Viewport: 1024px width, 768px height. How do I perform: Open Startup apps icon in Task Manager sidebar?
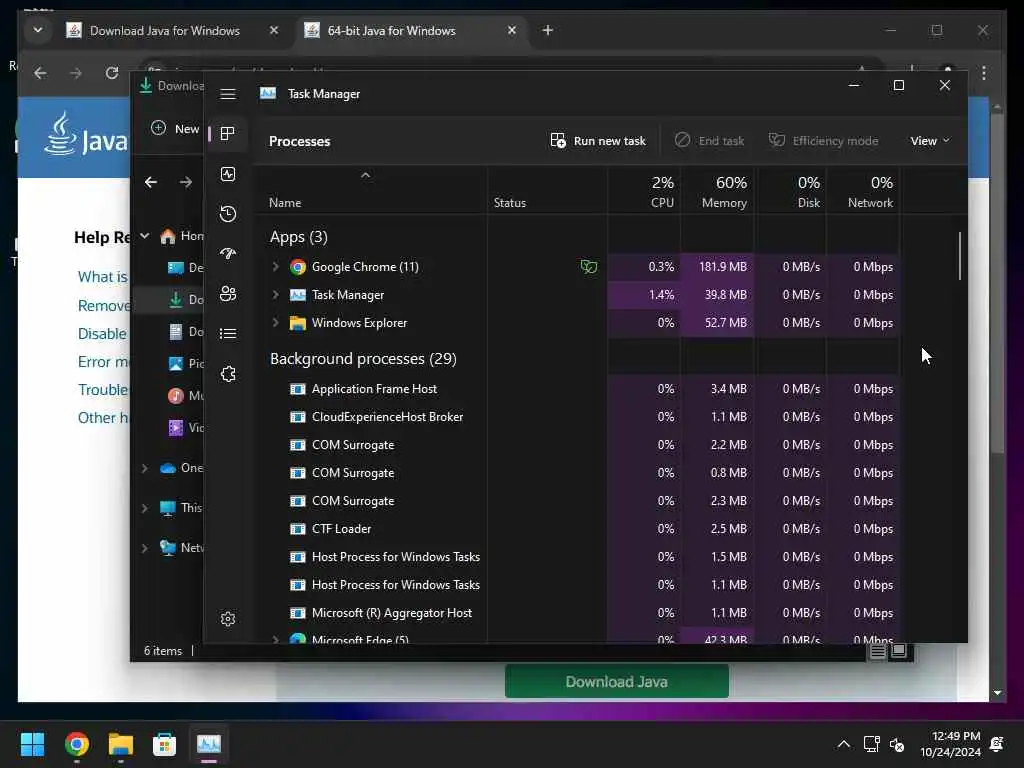pyautogui.click(x=228, y=253)
